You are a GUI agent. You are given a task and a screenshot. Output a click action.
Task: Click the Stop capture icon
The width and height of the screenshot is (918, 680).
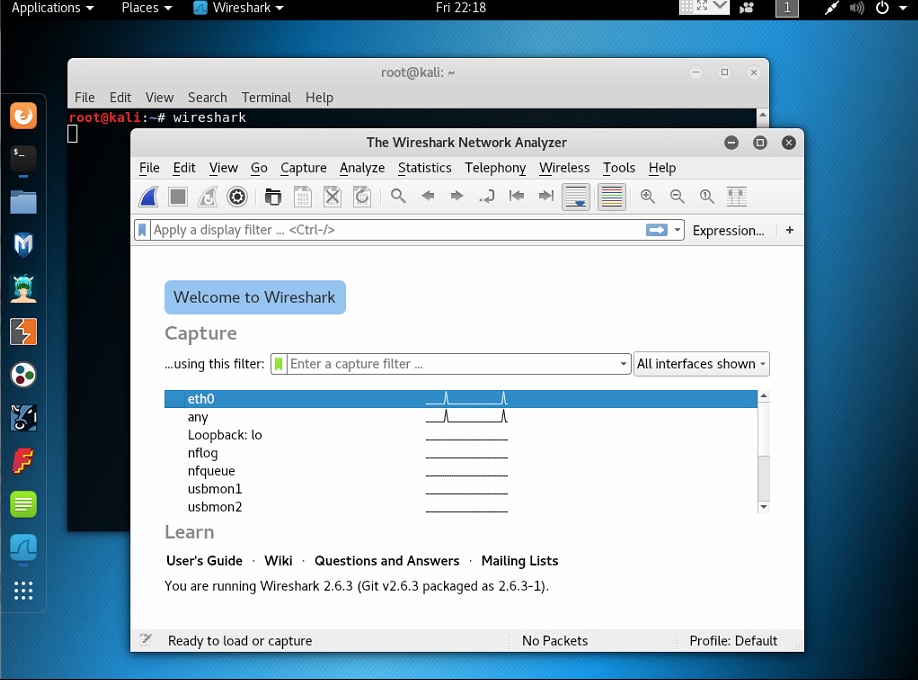coord(176,196)
